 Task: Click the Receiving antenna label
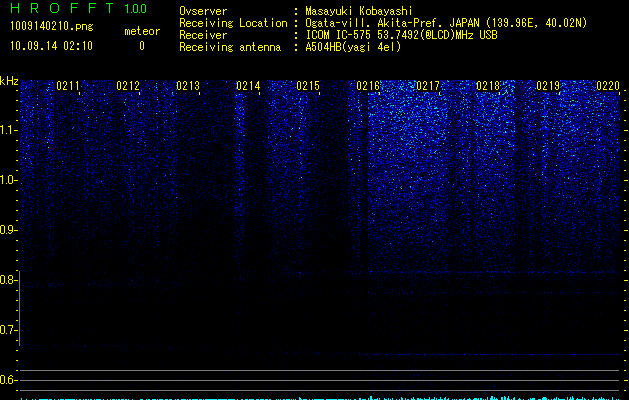pos(230,47)
